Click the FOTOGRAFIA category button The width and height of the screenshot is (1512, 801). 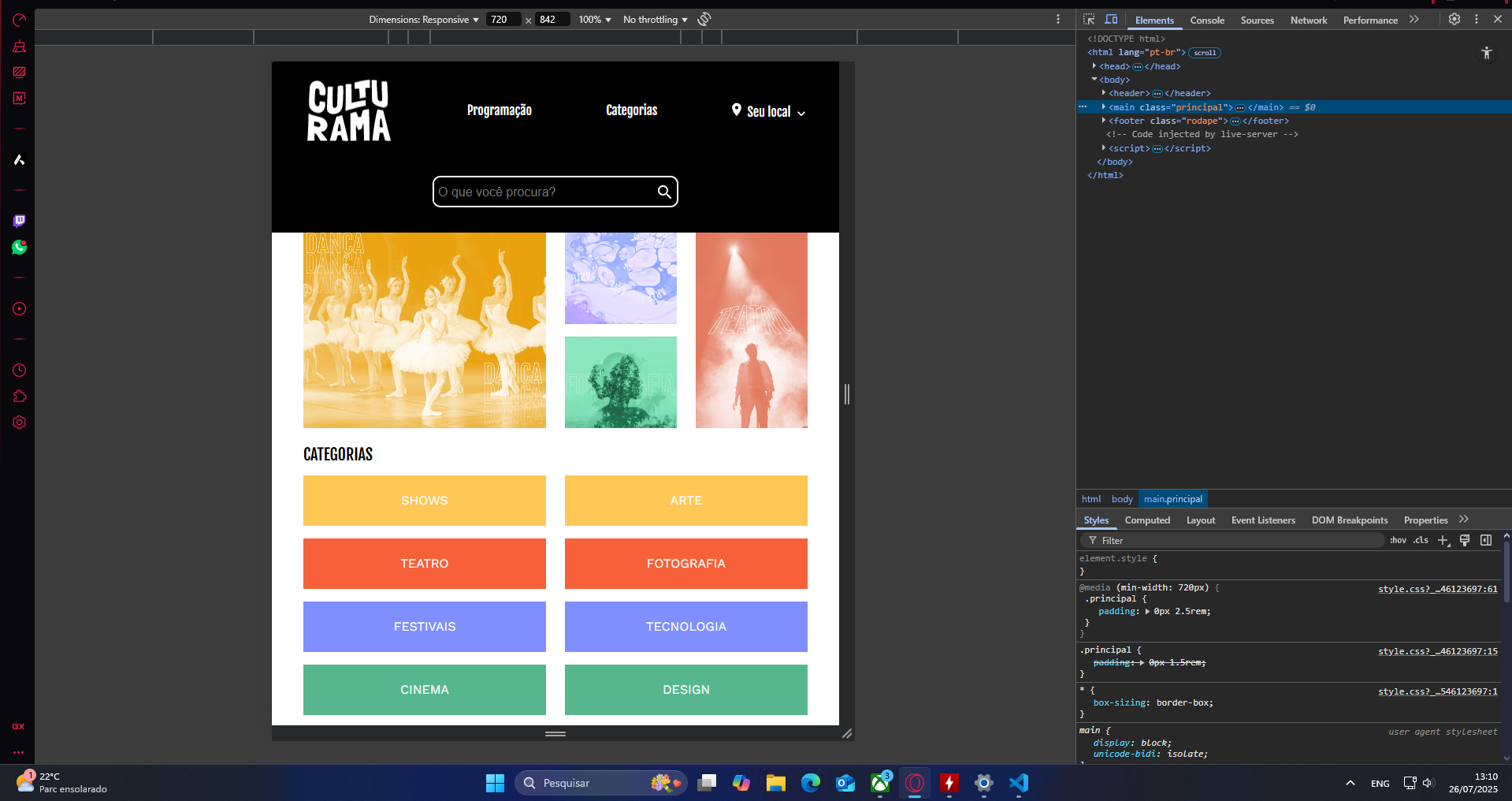coord(686,564)
